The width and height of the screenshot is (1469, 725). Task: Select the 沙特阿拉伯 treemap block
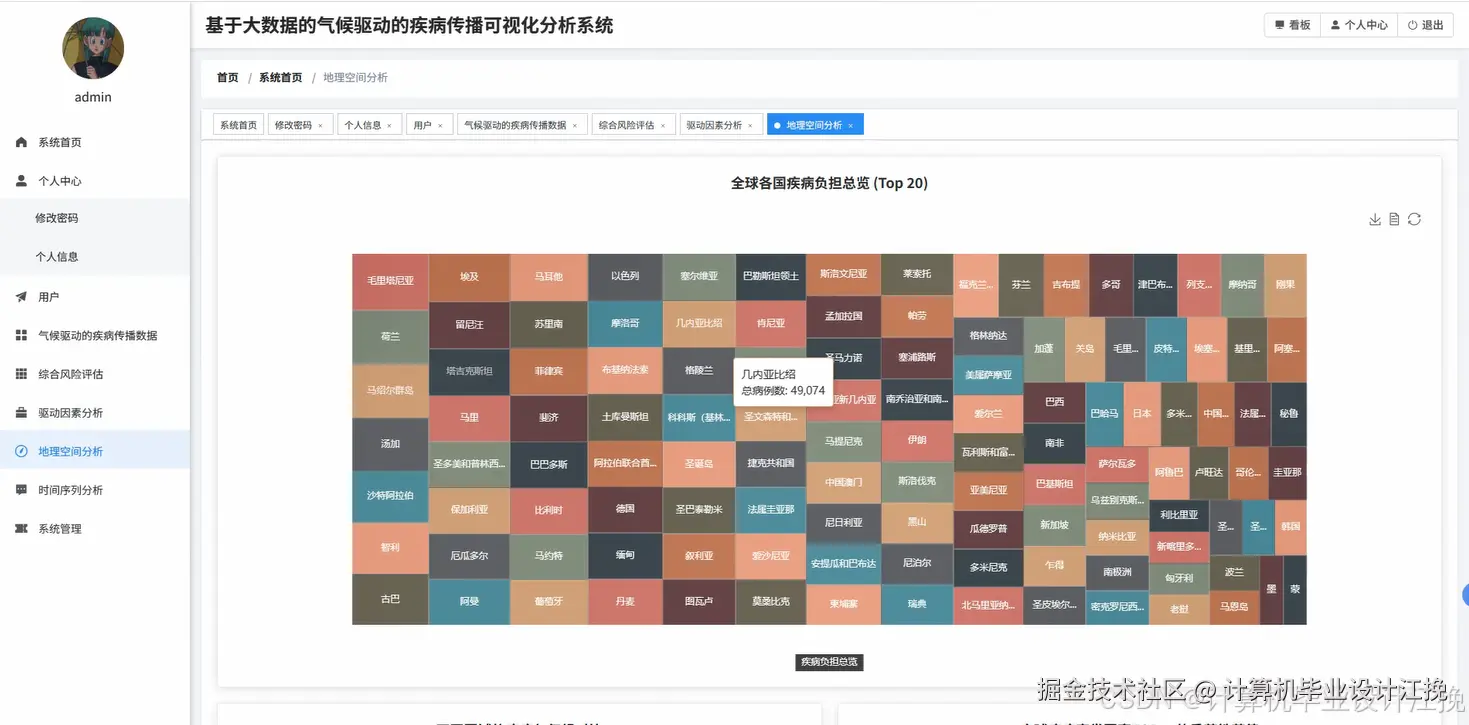(x=390, y=496)
